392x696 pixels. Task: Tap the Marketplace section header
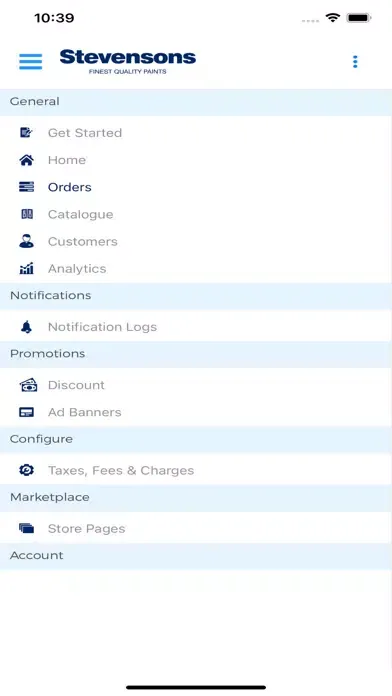coord(196,497)
